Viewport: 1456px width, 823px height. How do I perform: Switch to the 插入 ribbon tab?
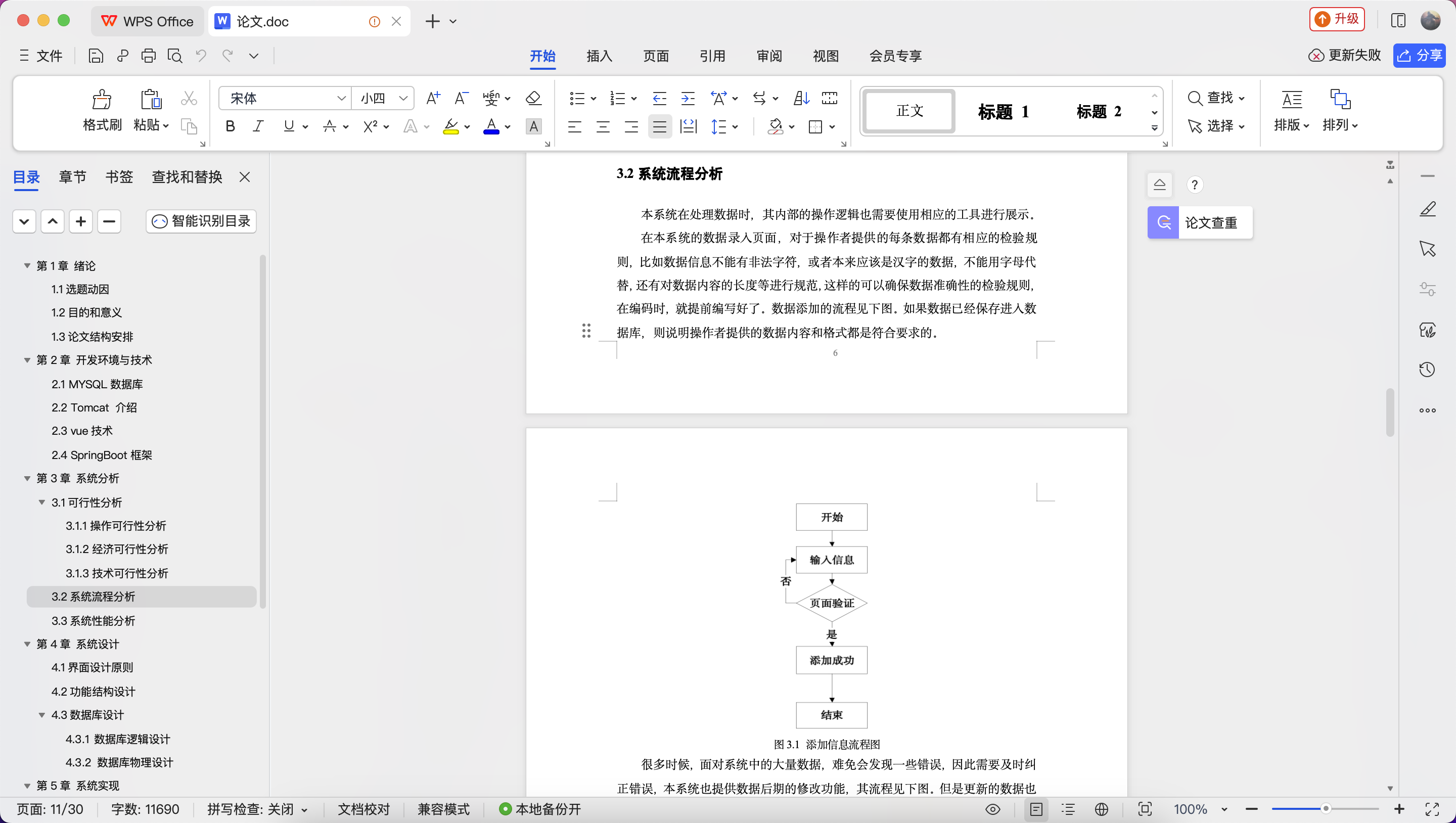(599, 56)
